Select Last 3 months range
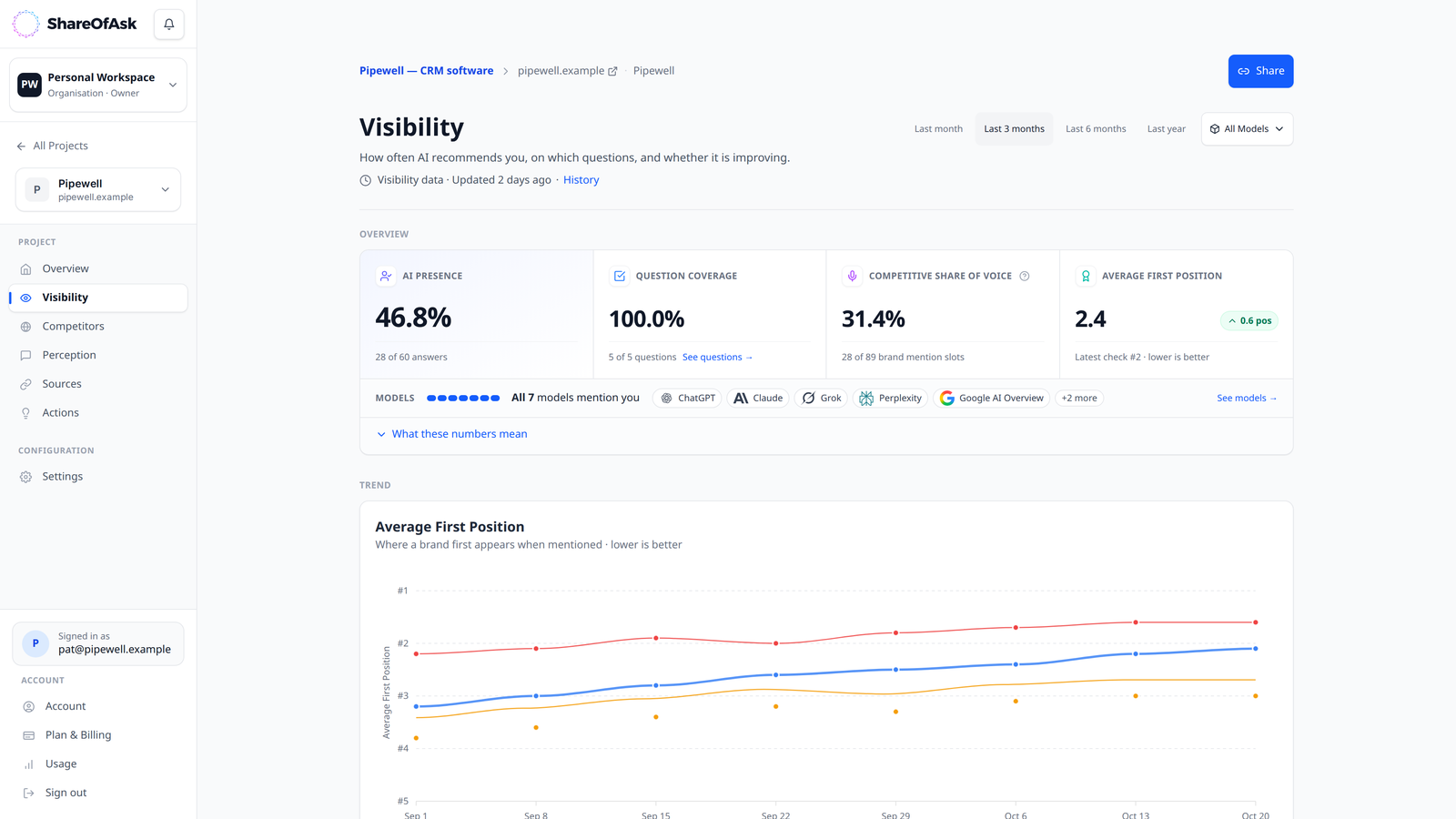Screen dimensions: 1456x819 pos(1014,129)
